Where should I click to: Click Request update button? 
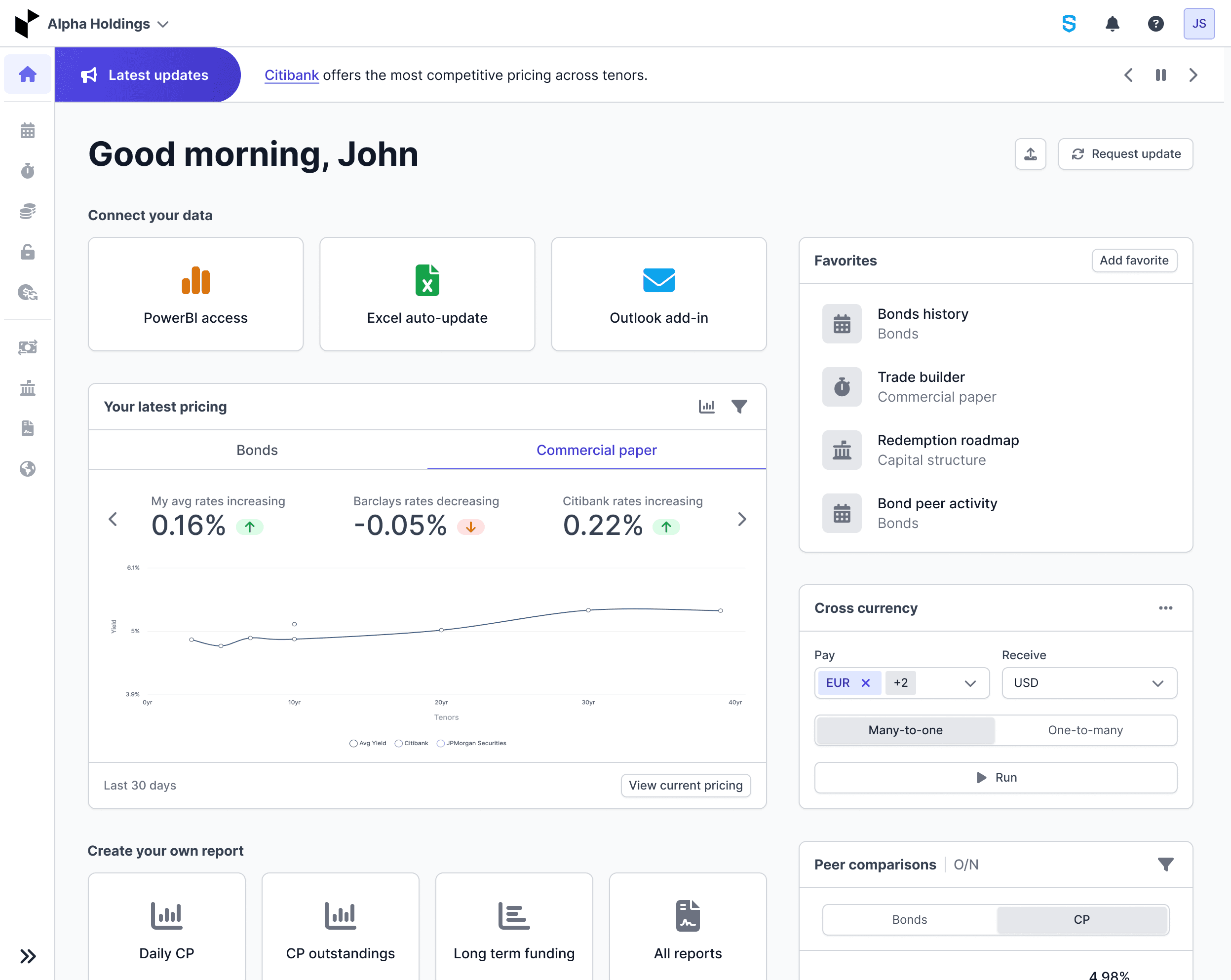point(1125,154)
